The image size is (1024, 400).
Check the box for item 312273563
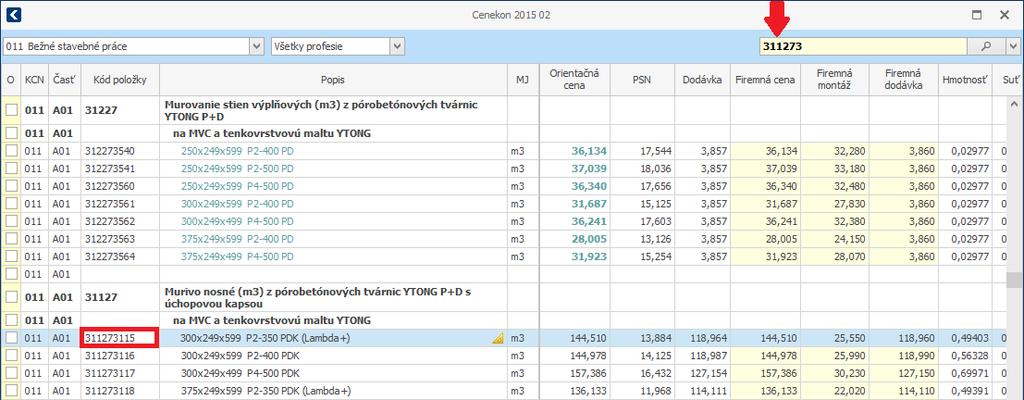11,239
